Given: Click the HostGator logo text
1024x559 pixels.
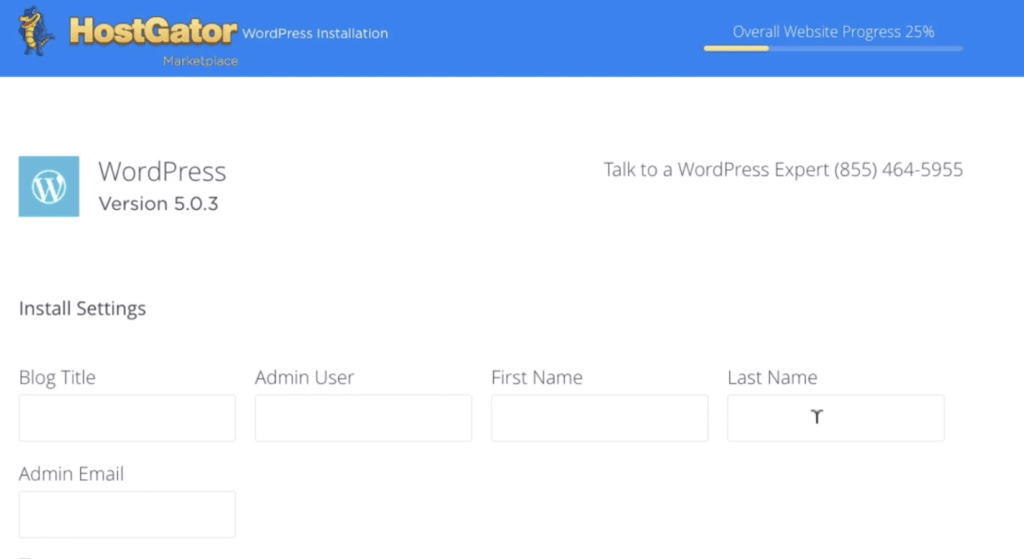Looking at the screenshot, I should (153, 31).
